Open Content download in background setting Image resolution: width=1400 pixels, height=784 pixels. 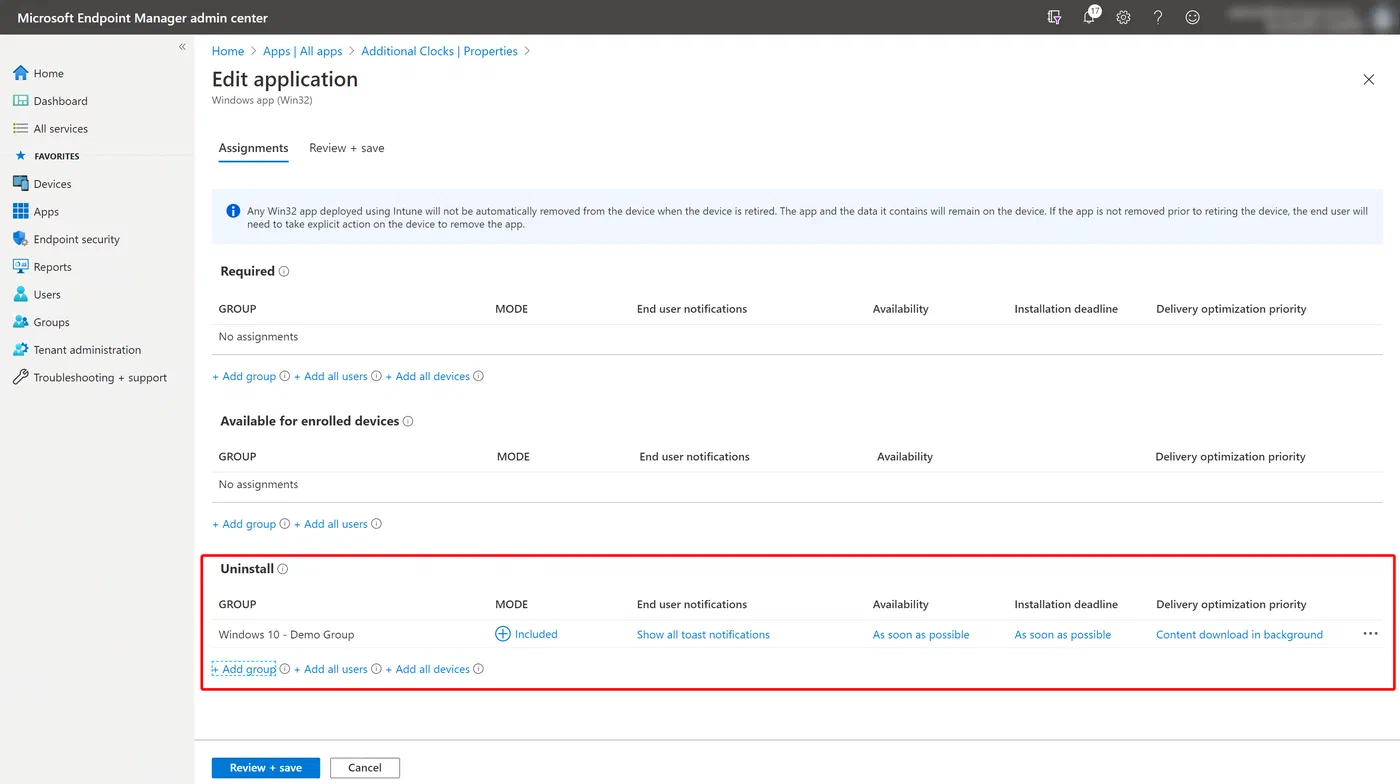tap(1239, 634)
